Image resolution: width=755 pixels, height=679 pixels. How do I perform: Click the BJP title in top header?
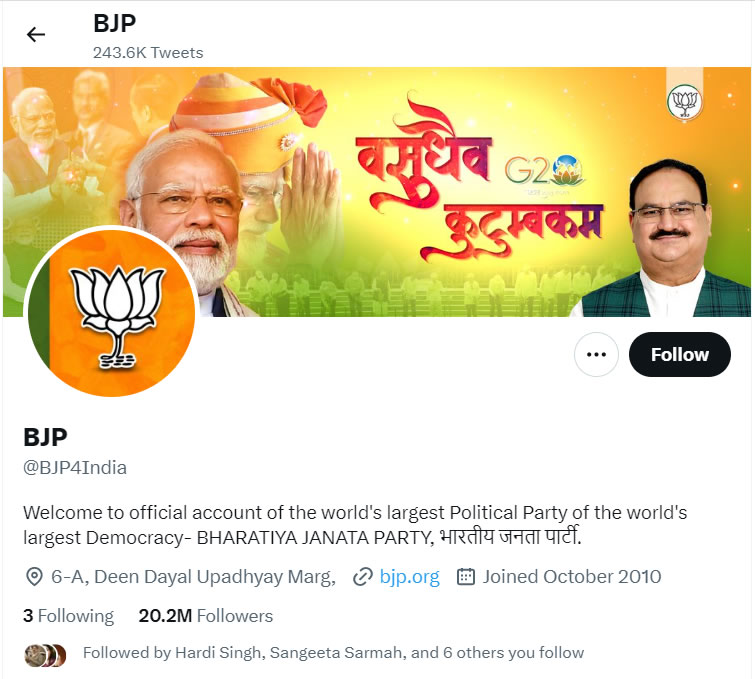(115, 23)
